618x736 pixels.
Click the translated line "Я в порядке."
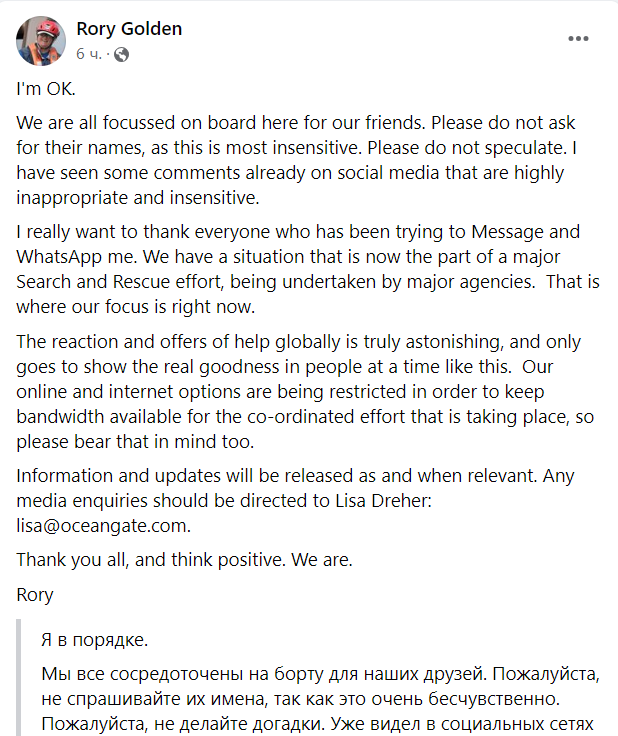tap(92, 638)
